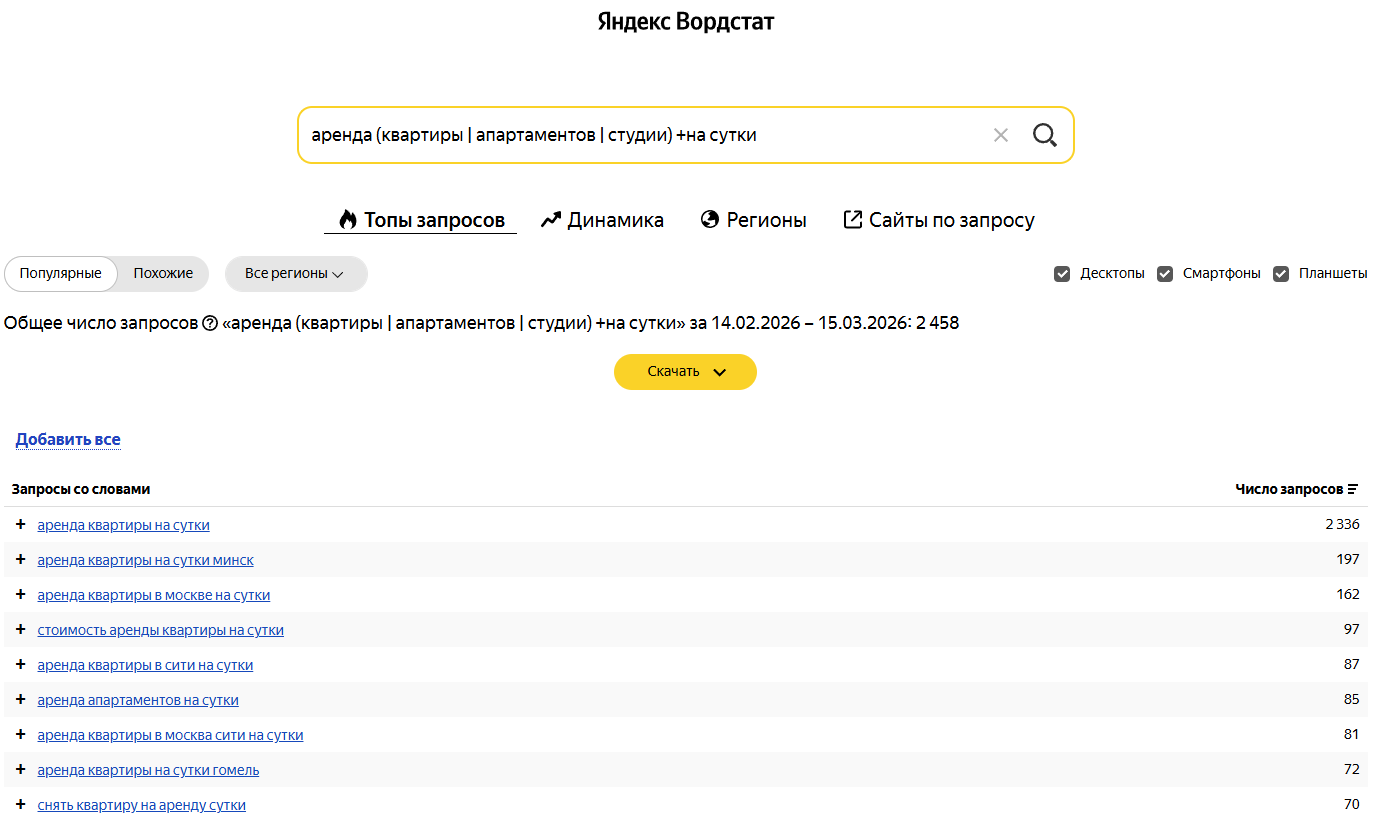Click the Яндекс Вордстат logo title

click(686, 22)
